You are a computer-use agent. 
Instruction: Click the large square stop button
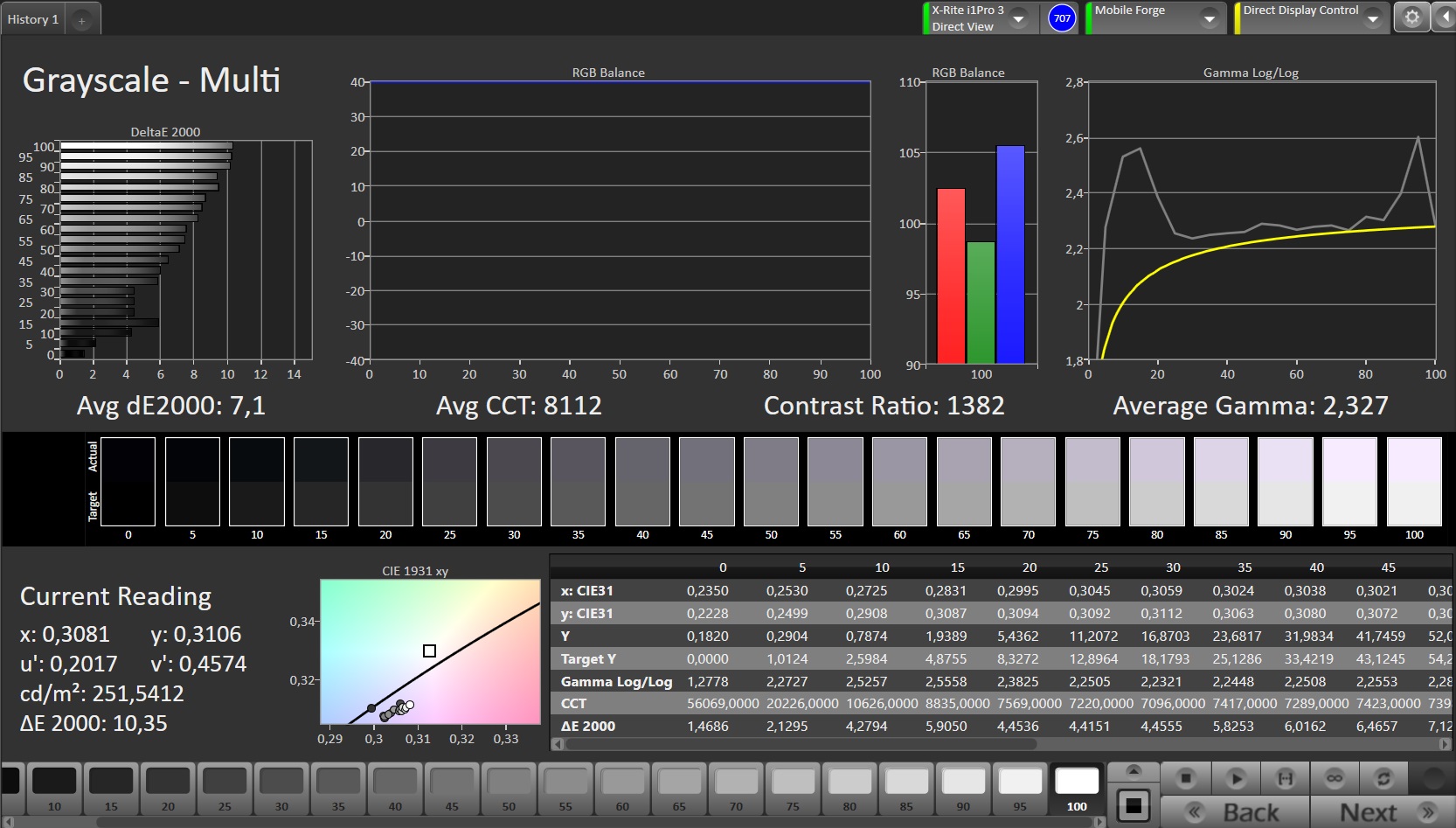pyautogui.click(x=1134, y=805)
